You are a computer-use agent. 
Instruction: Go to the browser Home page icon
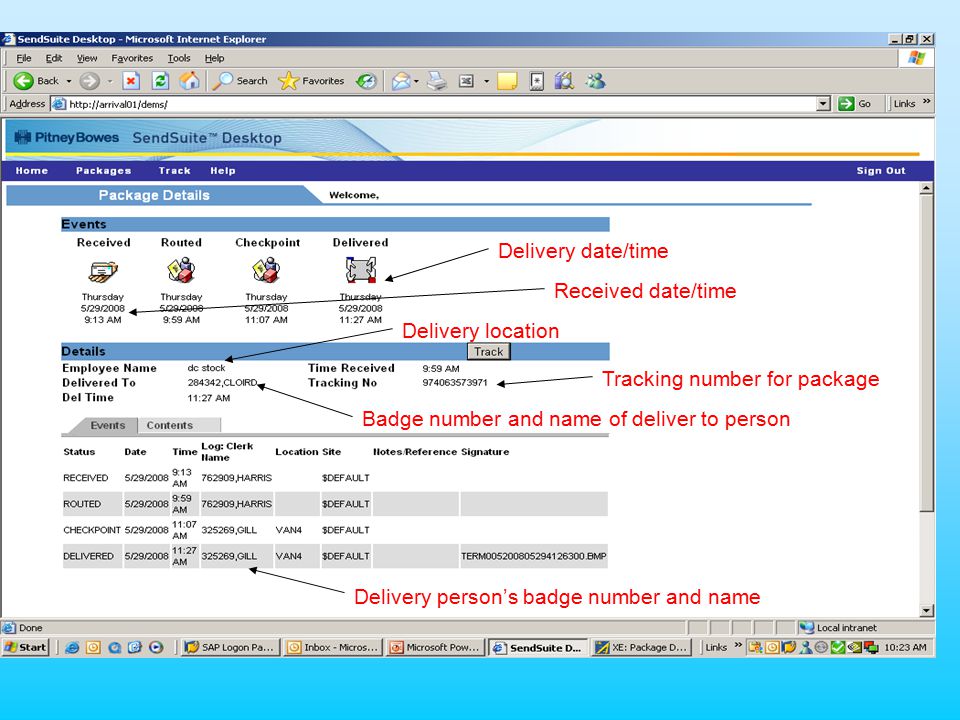tap(190, 81)
